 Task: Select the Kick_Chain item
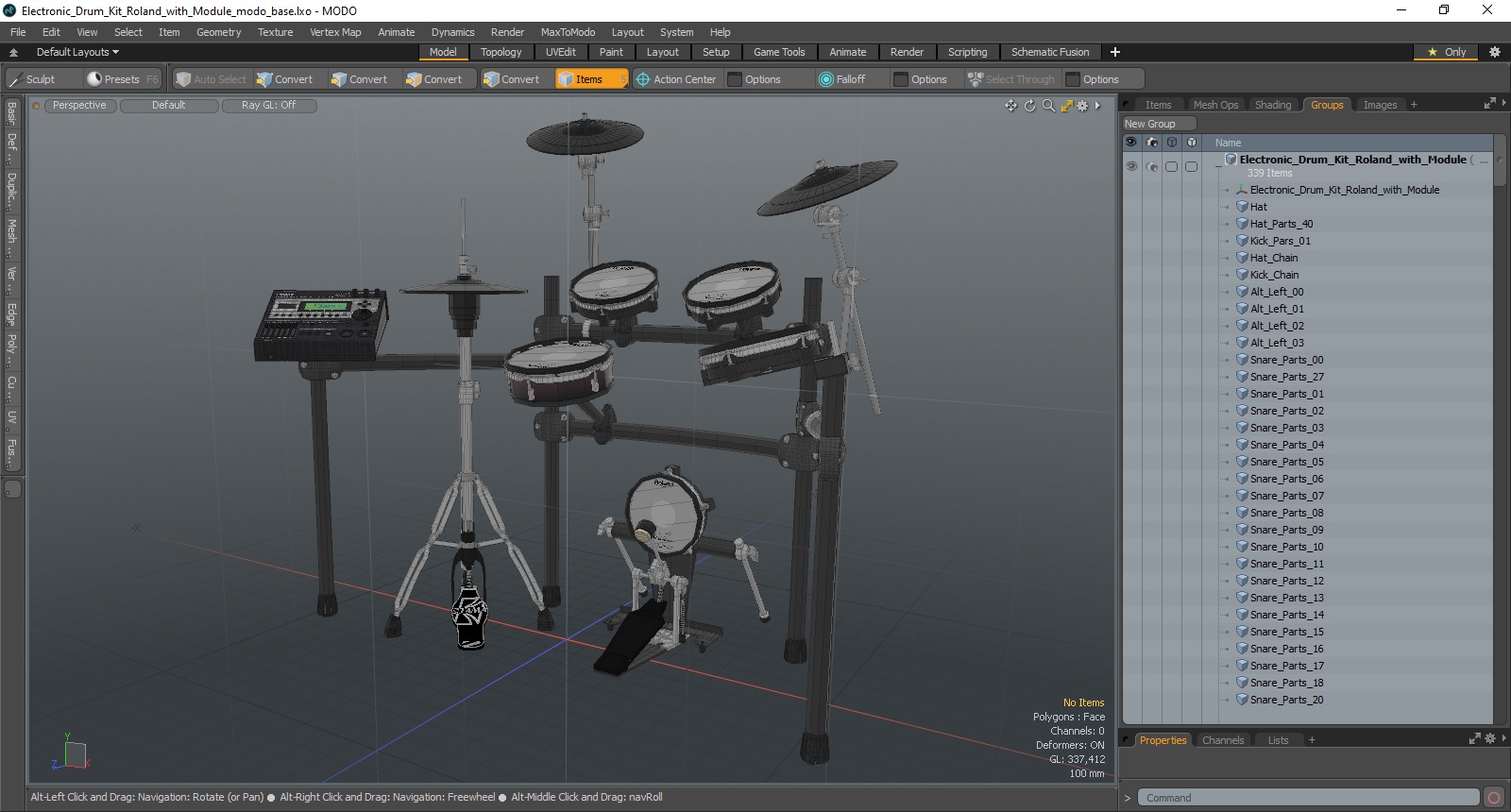1274,275
